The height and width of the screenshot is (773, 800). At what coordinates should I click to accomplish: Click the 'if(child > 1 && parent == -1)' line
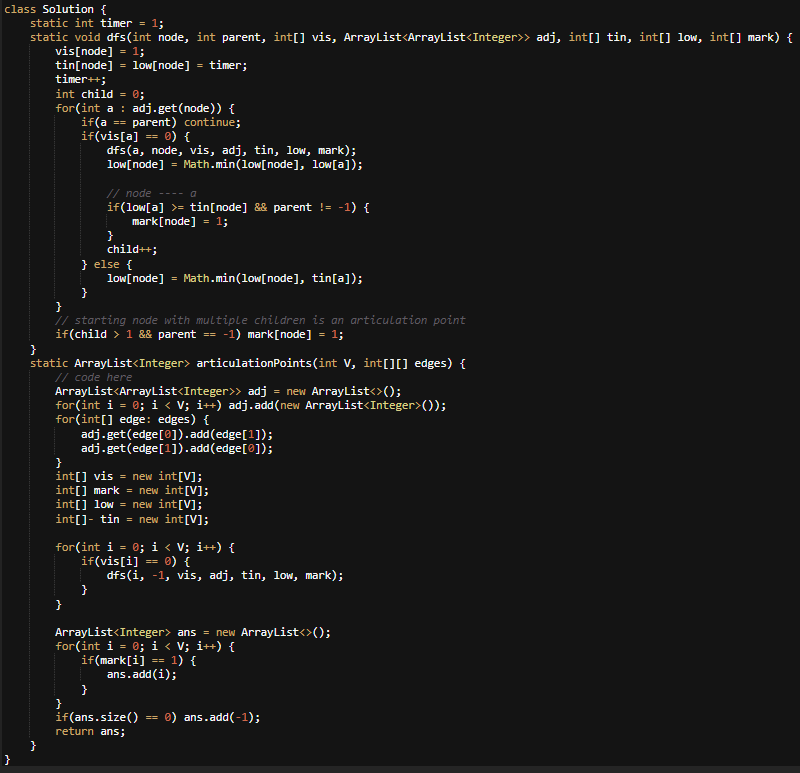tap(199, 335)
